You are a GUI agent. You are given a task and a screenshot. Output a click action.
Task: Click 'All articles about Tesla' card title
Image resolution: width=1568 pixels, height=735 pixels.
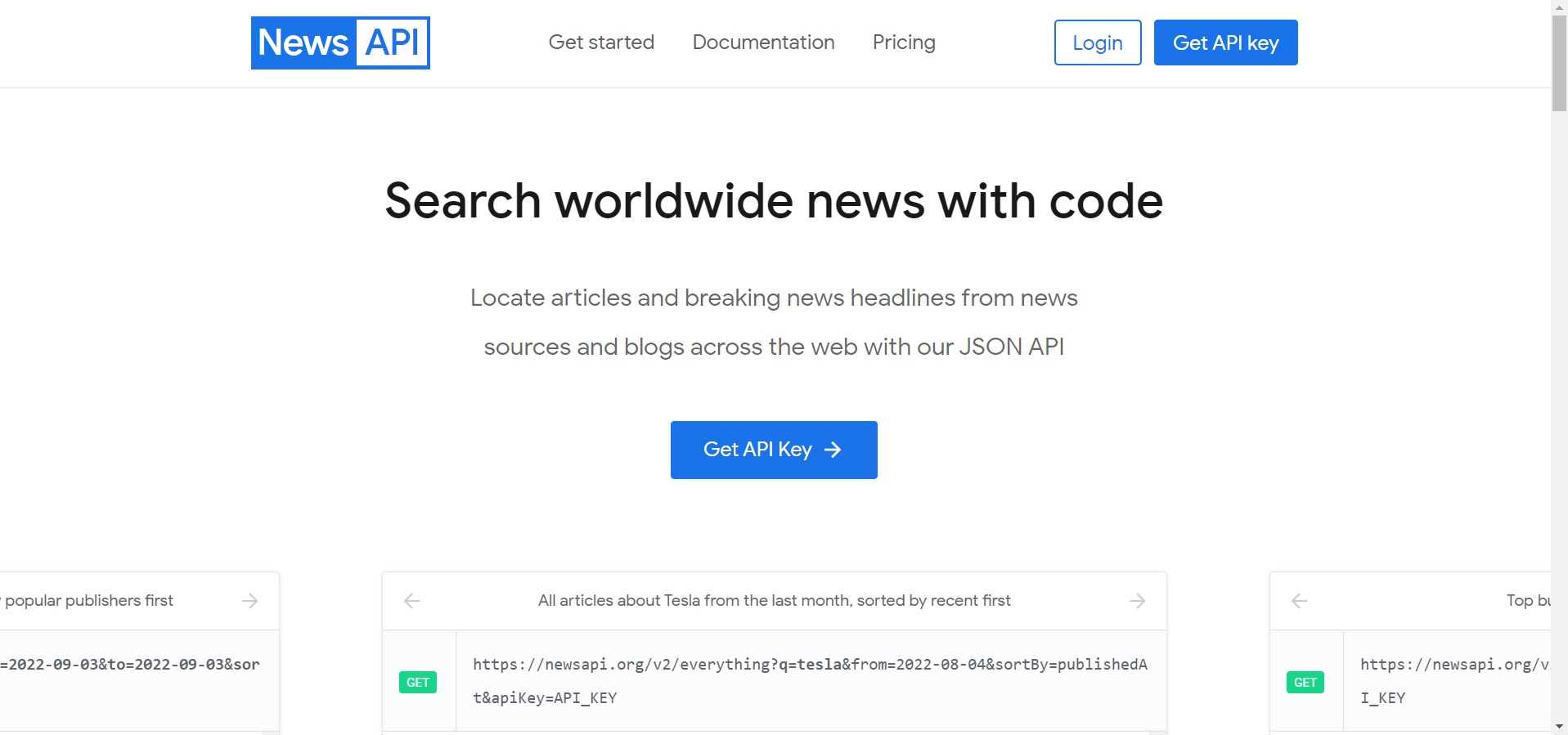tap(774, 600)
